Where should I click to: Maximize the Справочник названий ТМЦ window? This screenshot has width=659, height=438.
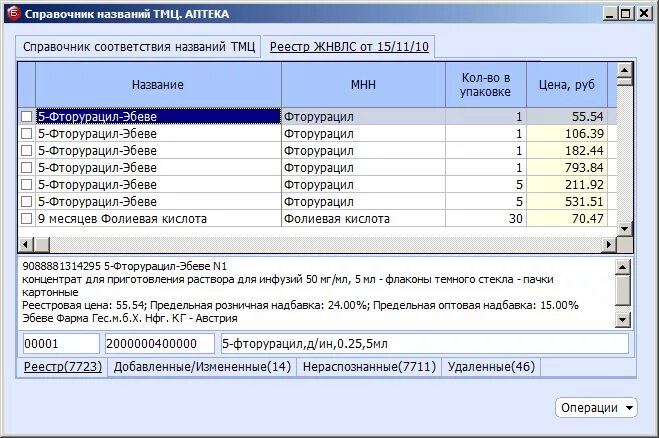(626, 13)
